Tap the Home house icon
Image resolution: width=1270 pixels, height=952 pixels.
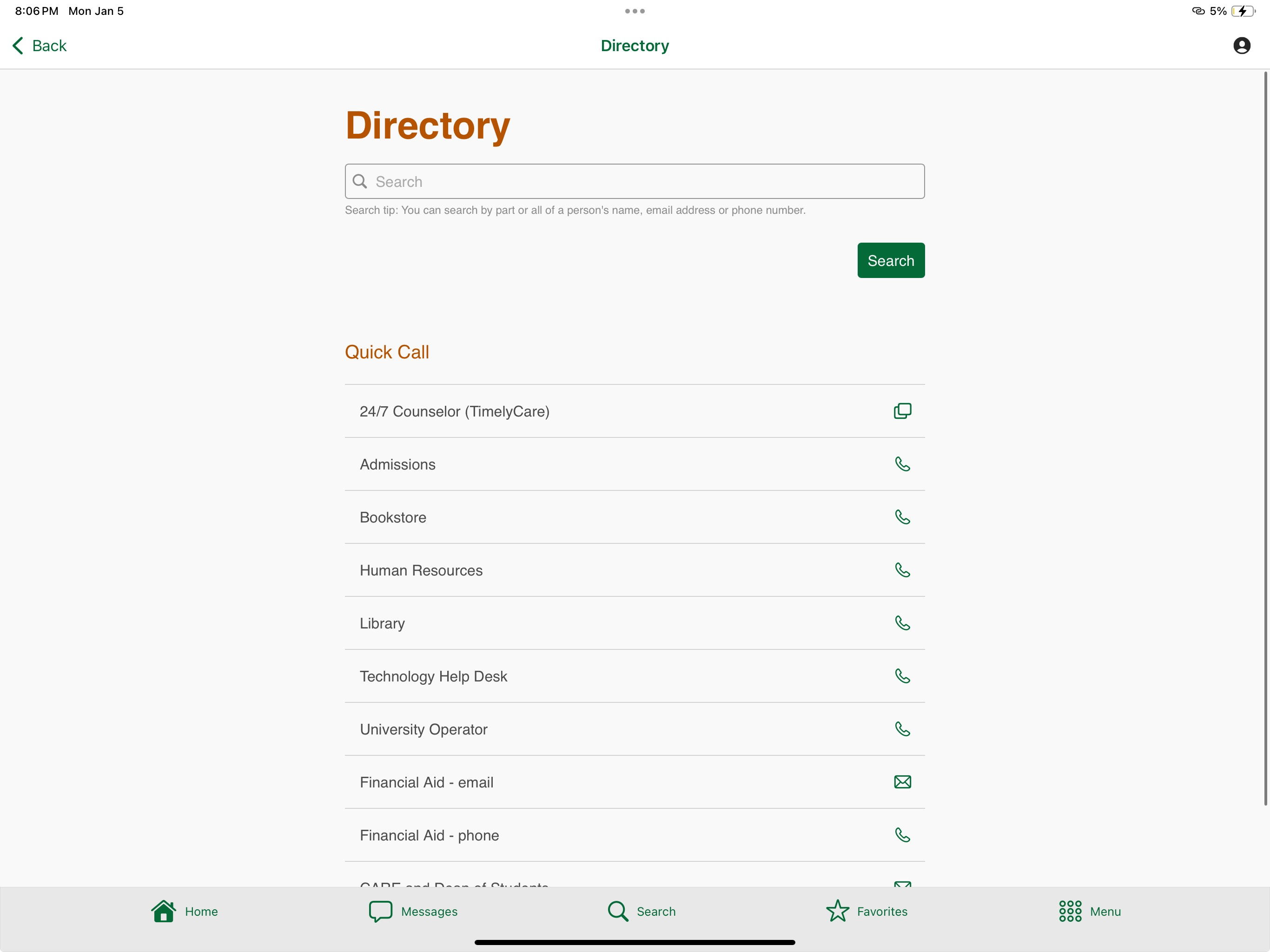(164, 911)
